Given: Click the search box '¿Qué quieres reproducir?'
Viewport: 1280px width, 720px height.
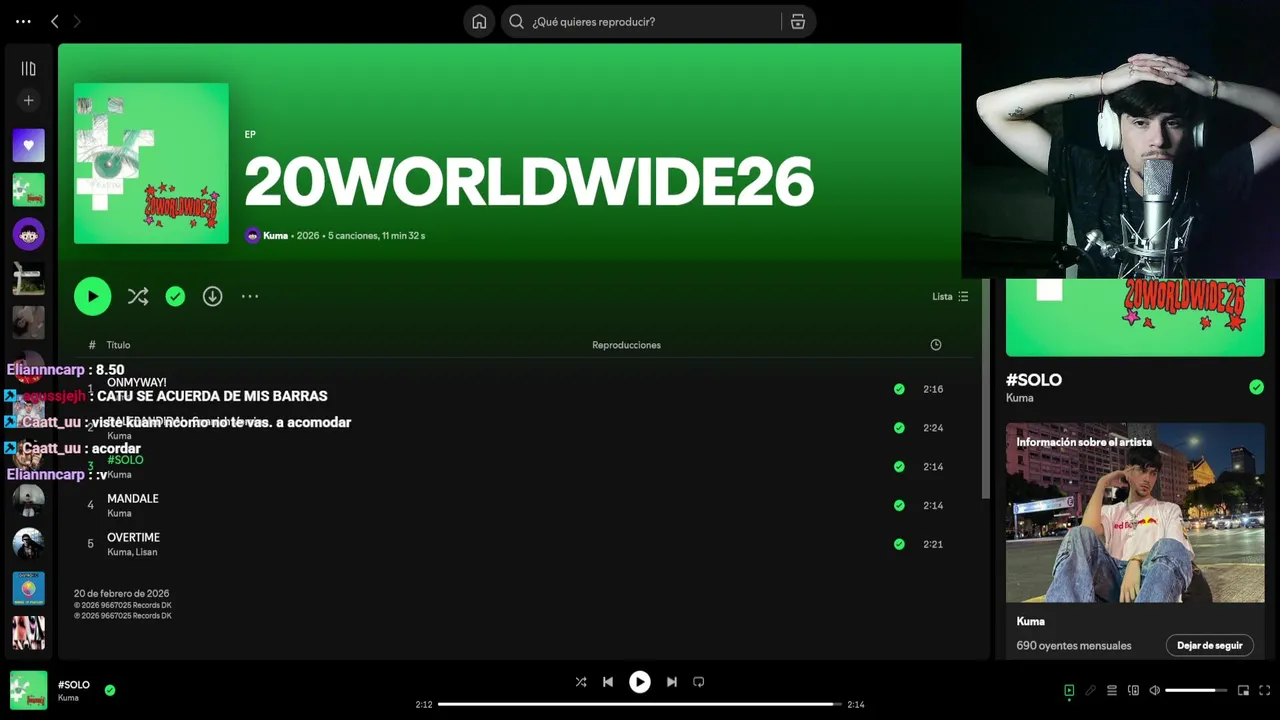Looking at the screenshot, I should (x=641, y=22).
